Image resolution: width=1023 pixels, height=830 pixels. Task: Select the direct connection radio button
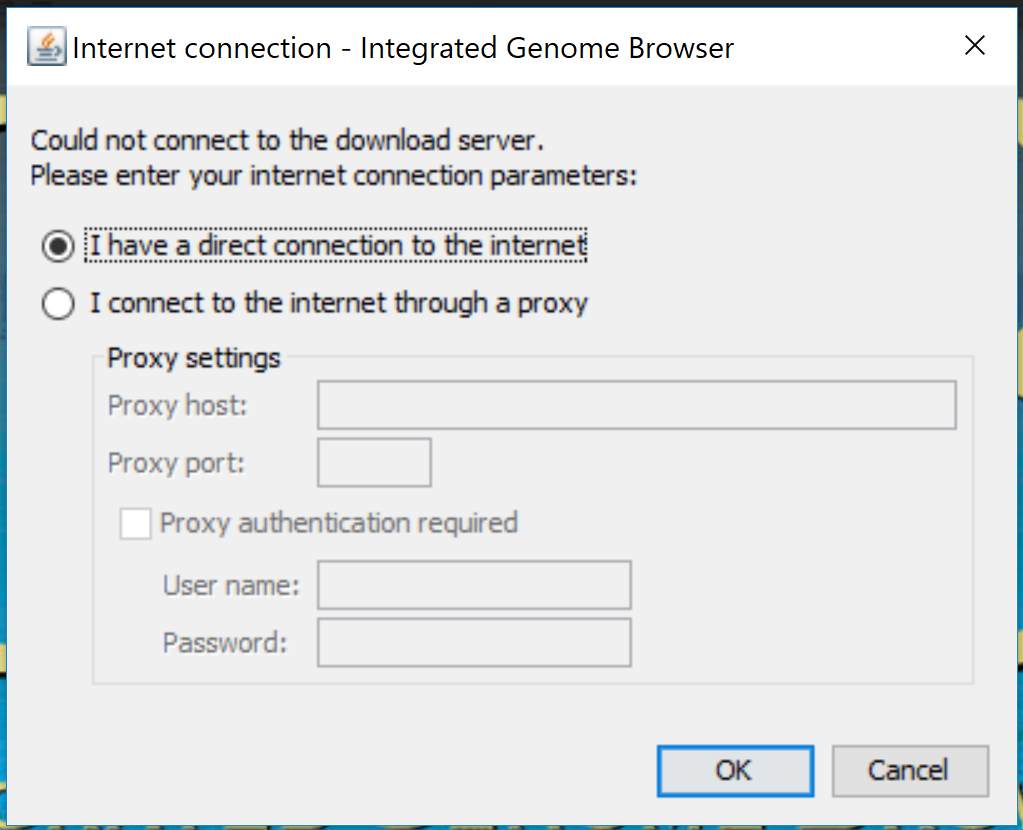tap(58, 246)
